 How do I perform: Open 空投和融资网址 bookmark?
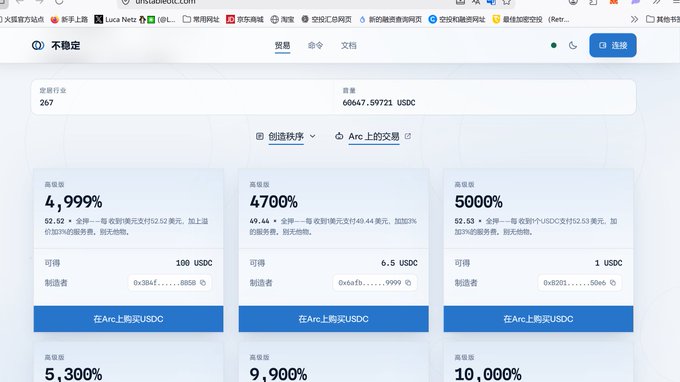(457, 20)
